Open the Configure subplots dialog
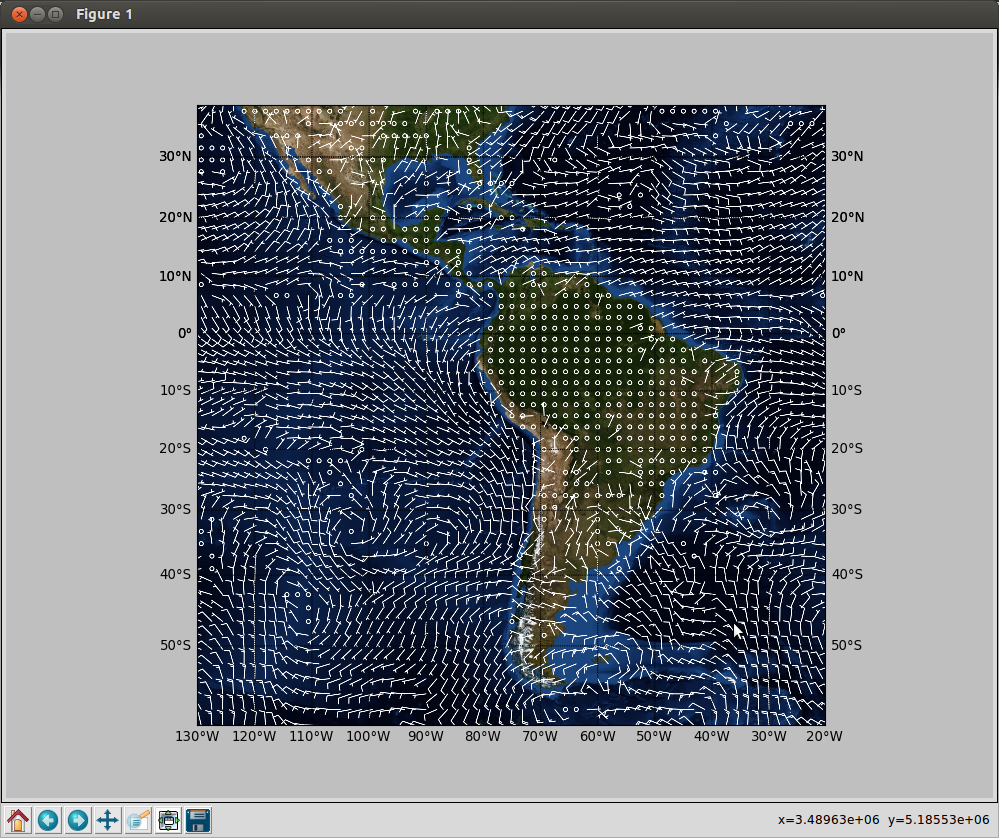 tap(168, 820)
